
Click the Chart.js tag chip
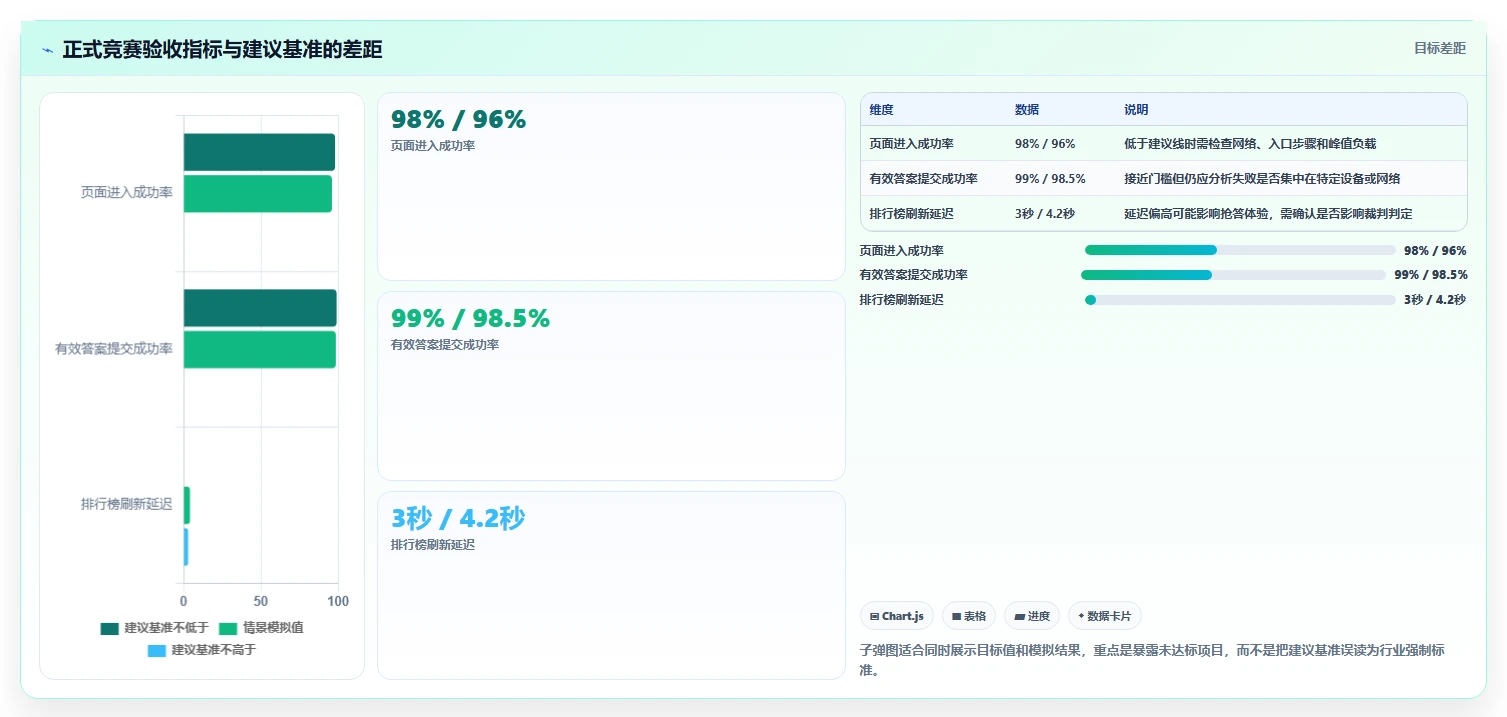(897, 616)
